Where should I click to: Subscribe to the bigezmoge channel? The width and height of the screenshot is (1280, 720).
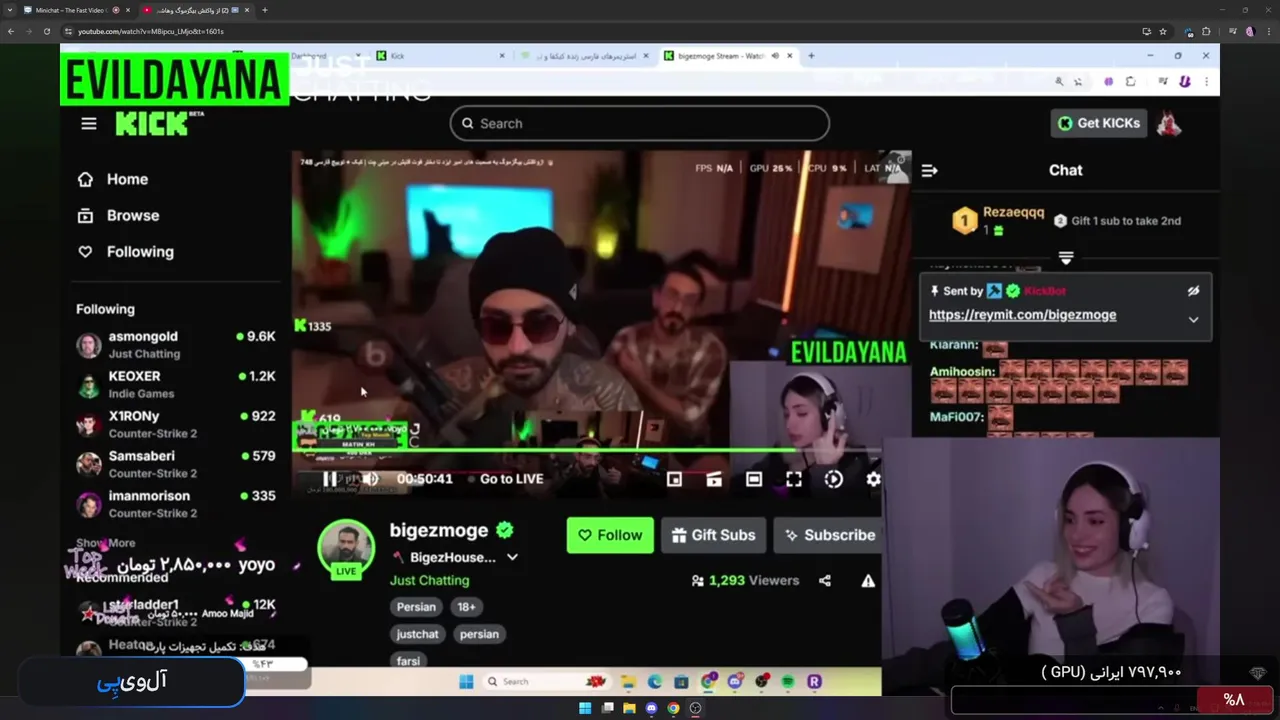click(x=829, y=535)
